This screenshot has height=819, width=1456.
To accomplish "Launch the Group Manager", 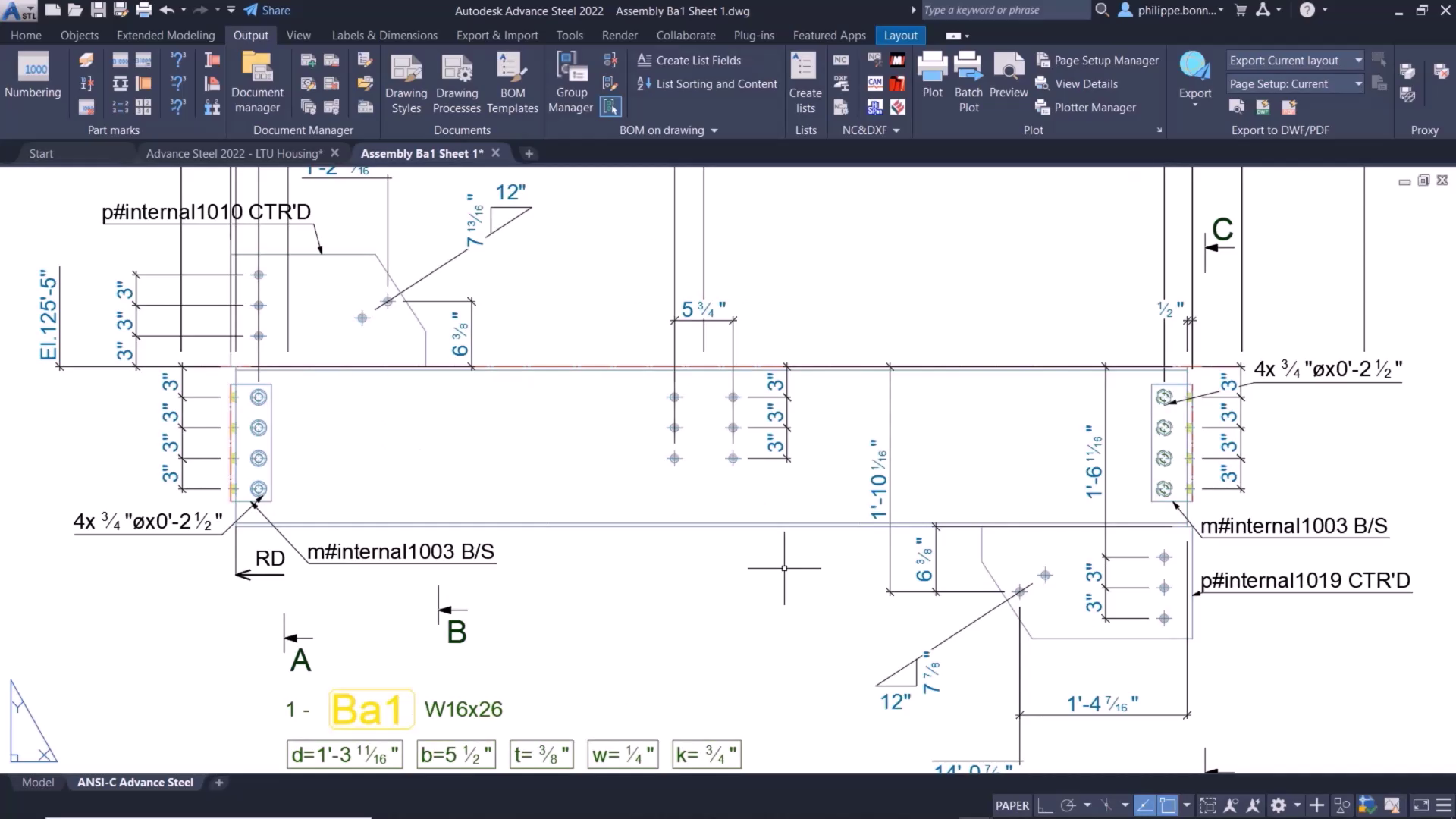I will [570, 82].
